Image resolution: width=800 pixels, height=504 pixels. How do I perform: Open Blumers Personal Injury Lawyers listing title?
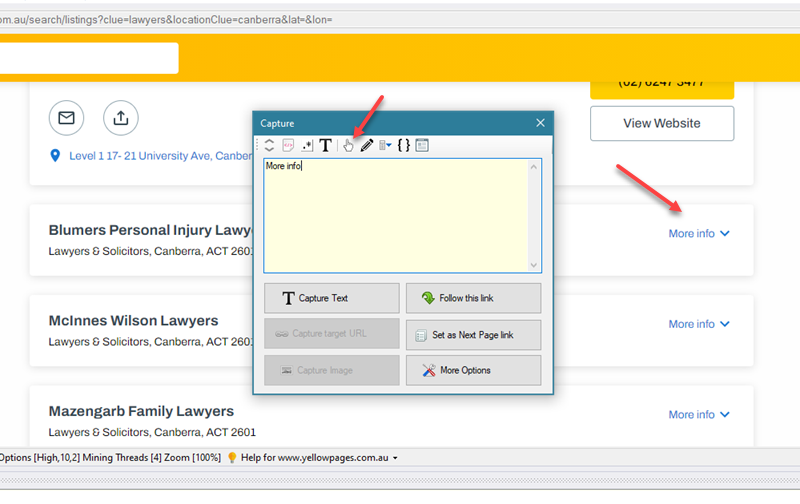click(151, 230)
